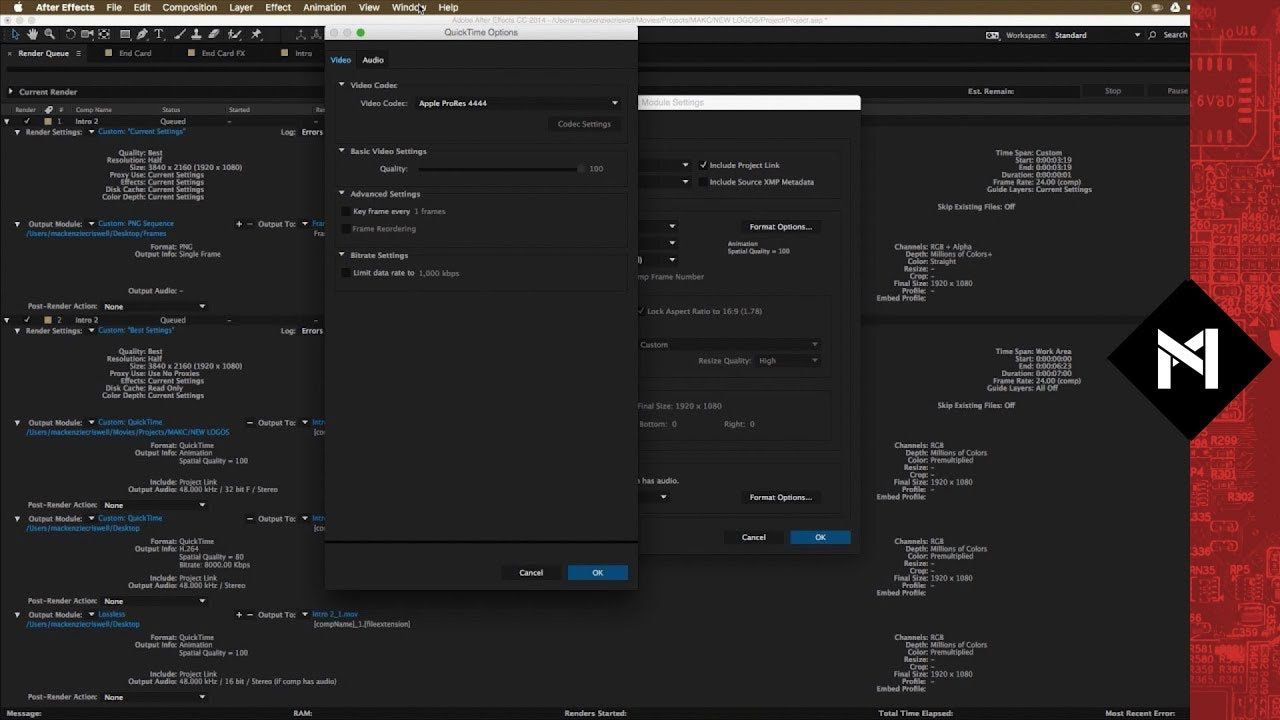
Task: Select the Hand tool in the toolbar
Action: click(x=32, y=34)
